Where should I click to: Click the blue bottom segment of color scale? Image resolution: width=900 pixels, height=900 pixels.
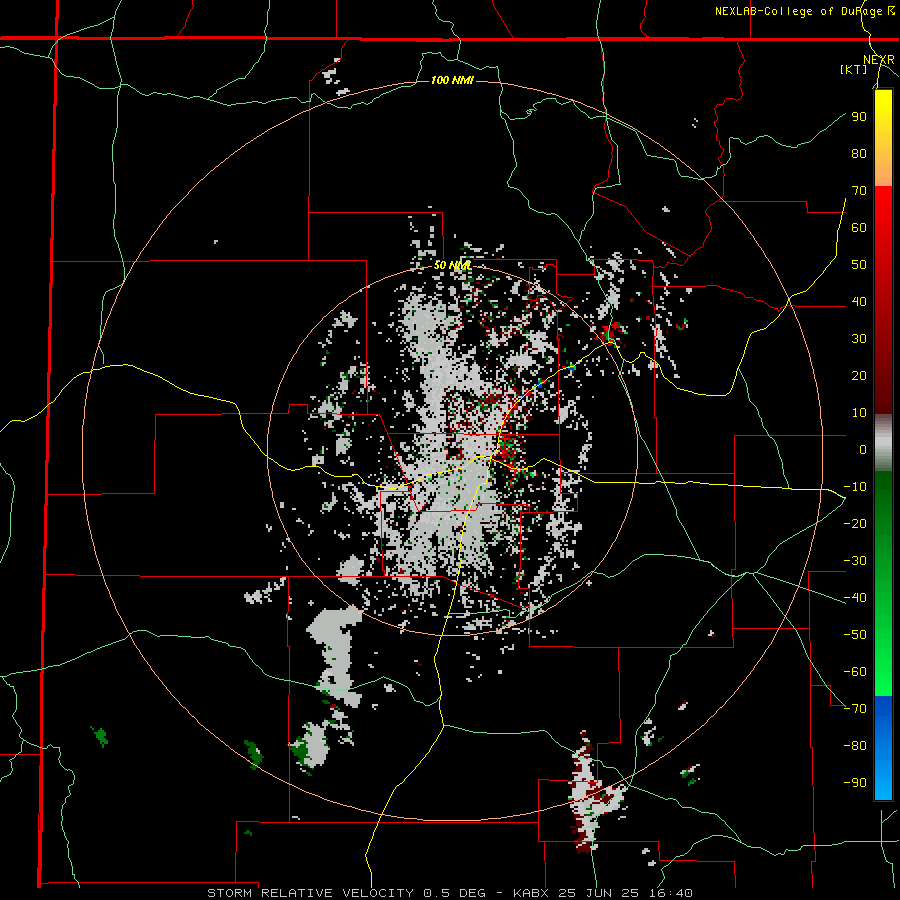[883, 748]
